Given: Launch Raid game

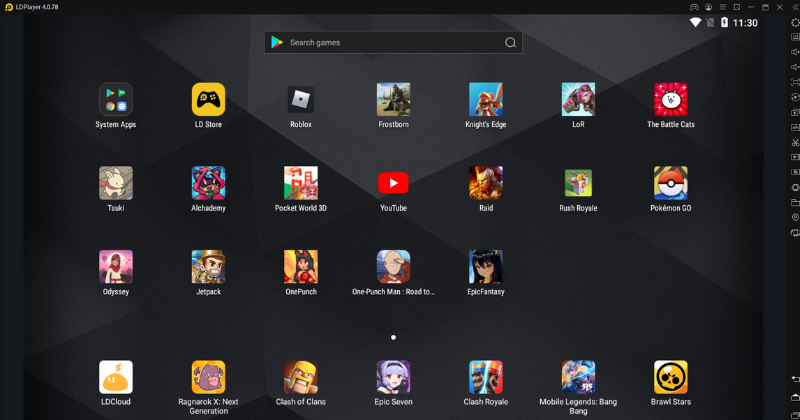Looking at the screenshot, I should pos(486,183).
